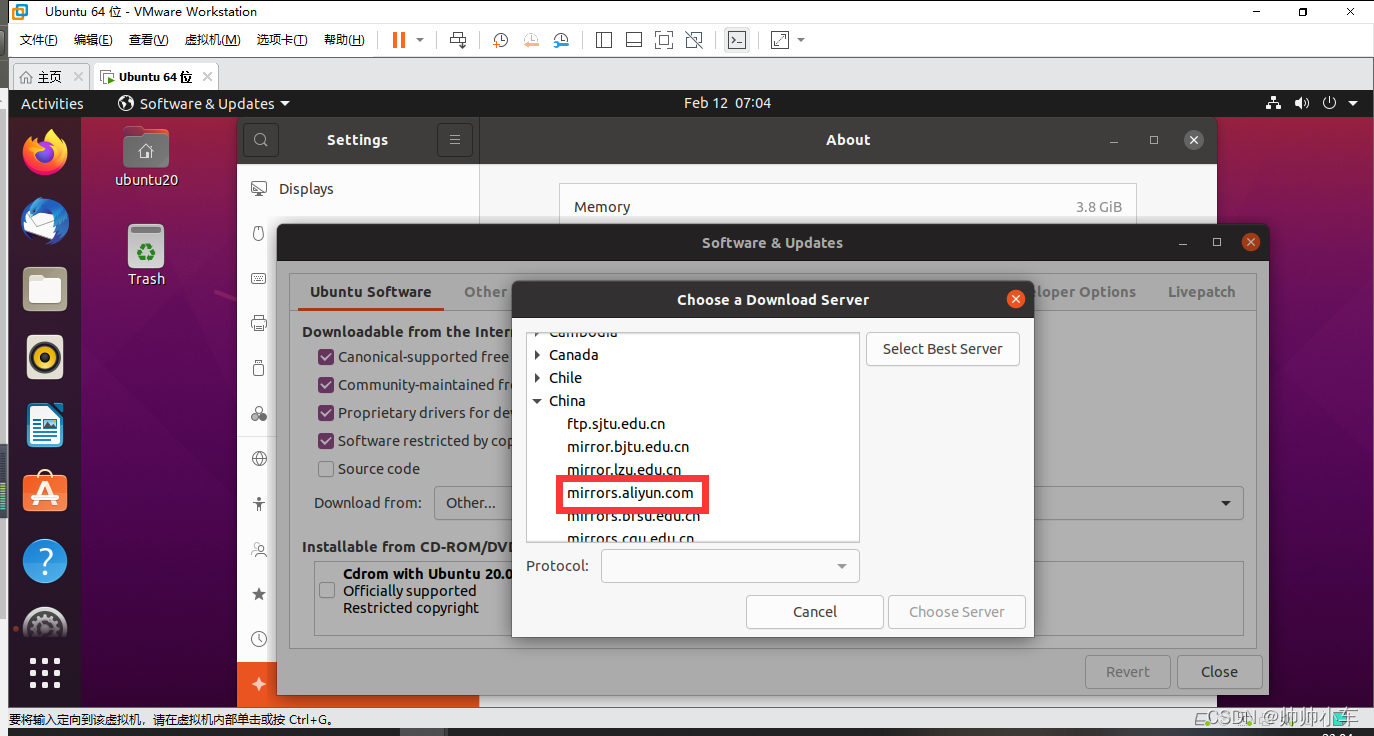This screenshot has height=736, width=1374.
Task: Open the Files app in the dock
Action: click(x=45, y=289)
